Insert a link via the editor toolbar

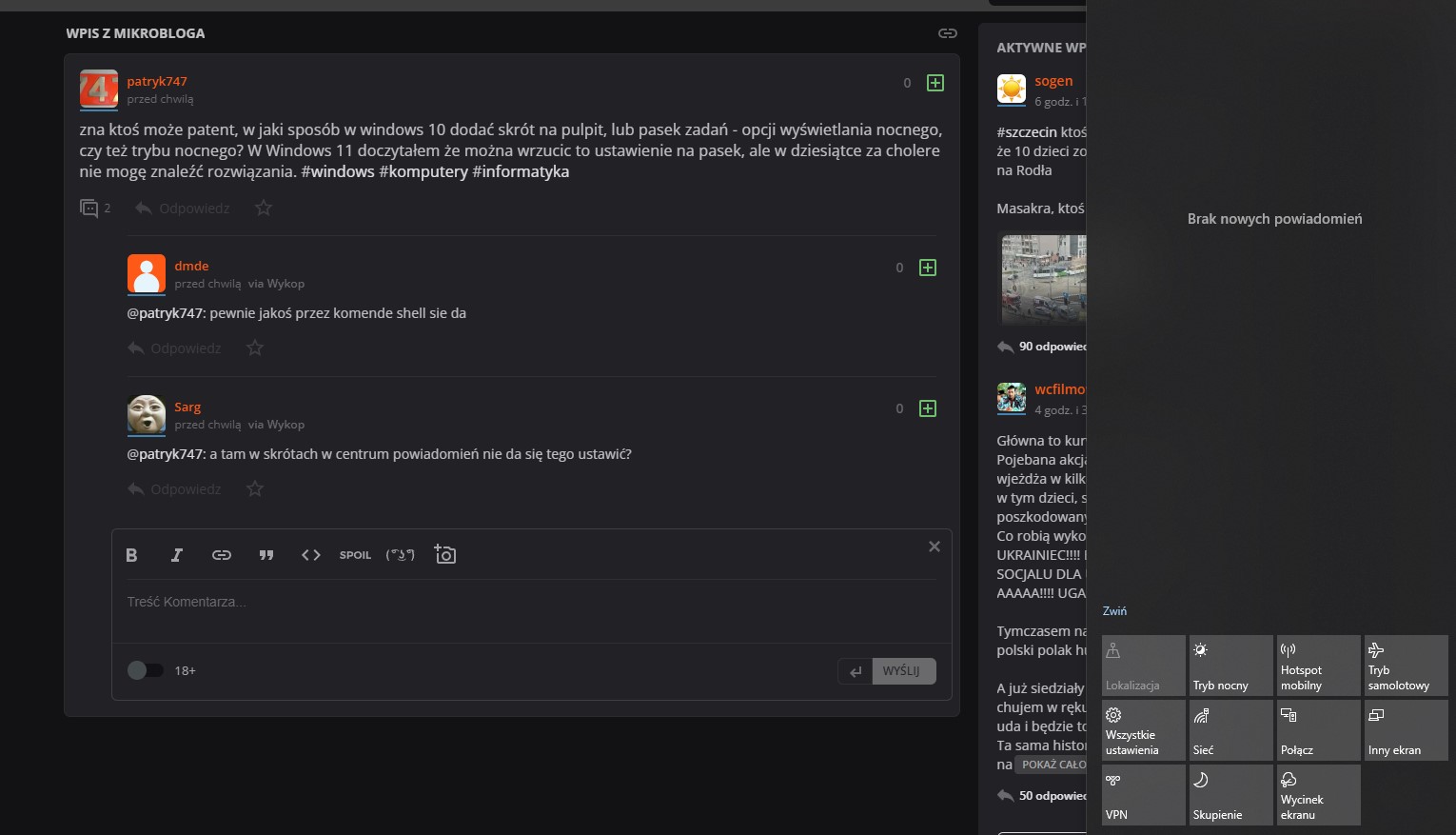point(221,555)
